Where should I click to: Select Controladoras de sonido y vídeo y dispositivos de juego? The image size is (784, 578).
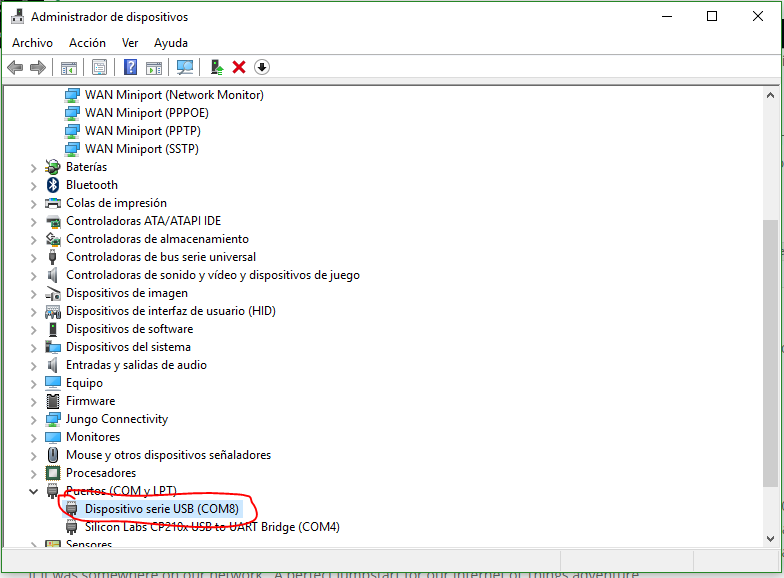click(x=213, y=275)
